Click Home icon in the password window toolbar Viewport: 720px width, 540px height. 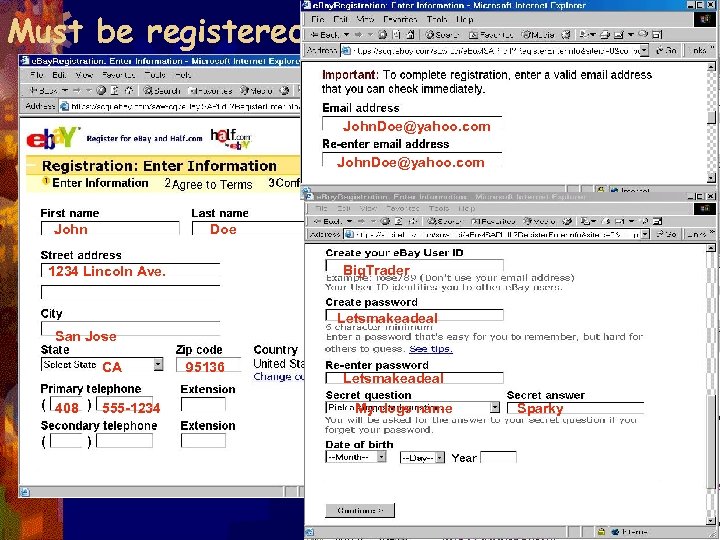tap(413, 221)
